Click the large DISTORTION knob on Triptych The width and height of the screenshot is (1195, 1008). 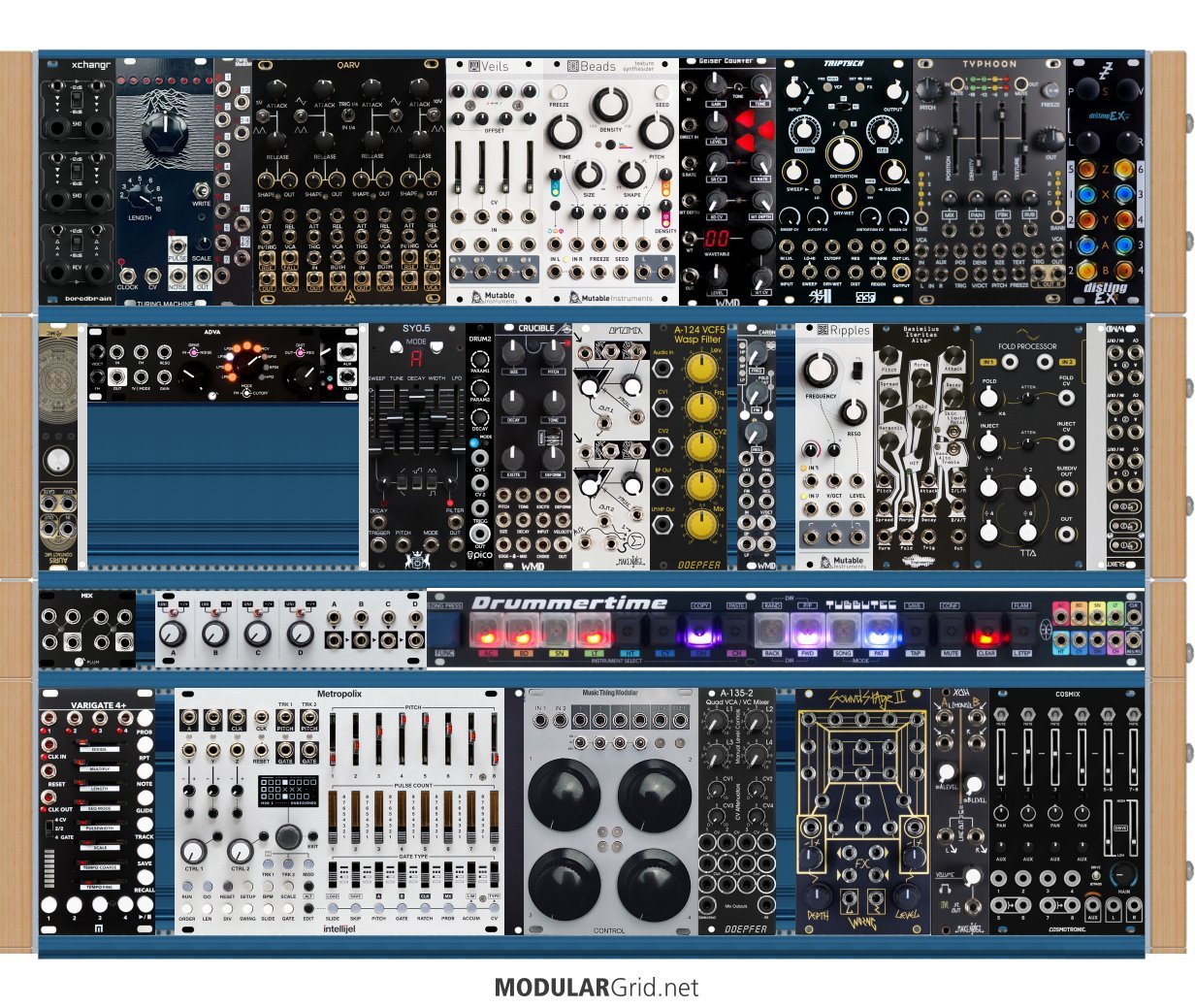[x=843, y=152]
